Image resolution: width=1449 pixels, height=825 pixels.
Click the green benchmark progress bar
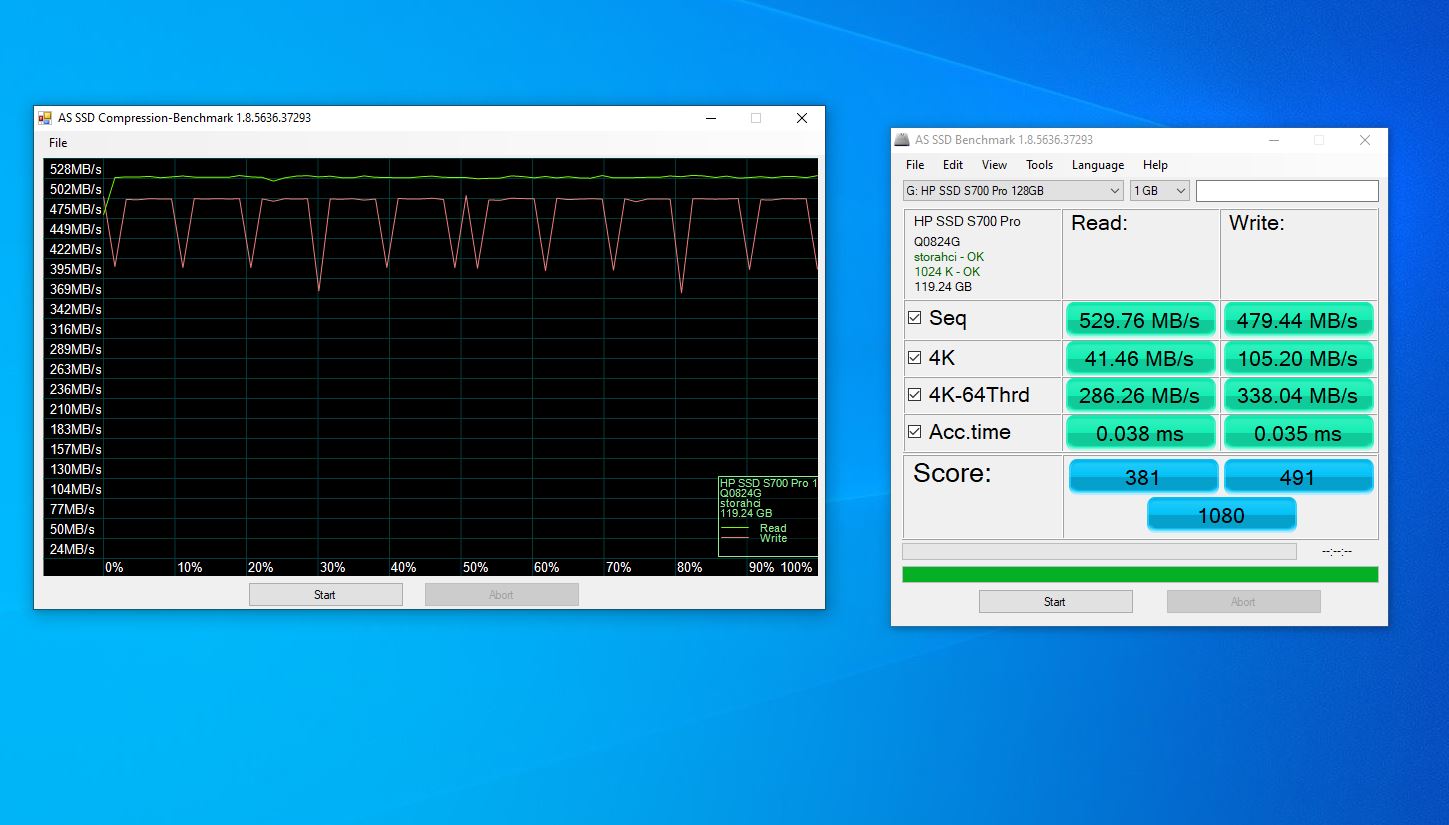(1139, 574)
